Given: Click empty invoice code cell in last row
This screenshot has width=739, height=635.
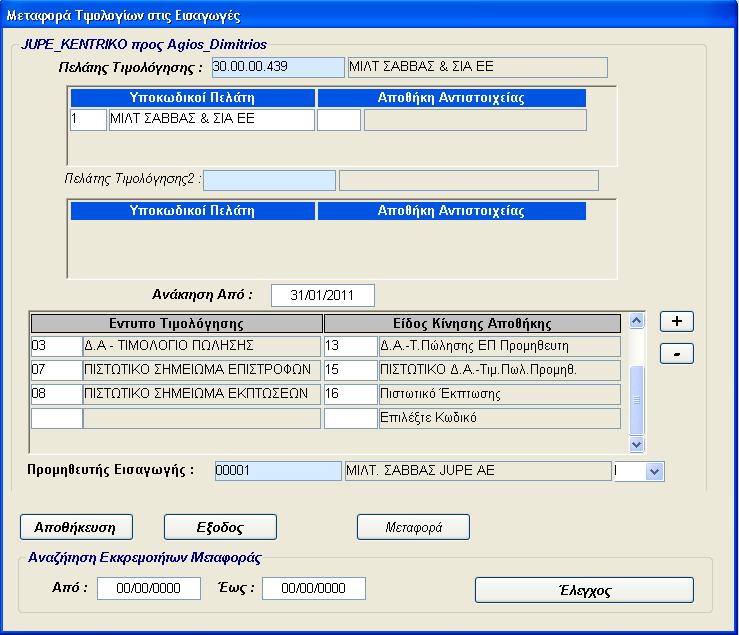Looking at the screenshot, I should pyautogui.click(x=57, y=418).
